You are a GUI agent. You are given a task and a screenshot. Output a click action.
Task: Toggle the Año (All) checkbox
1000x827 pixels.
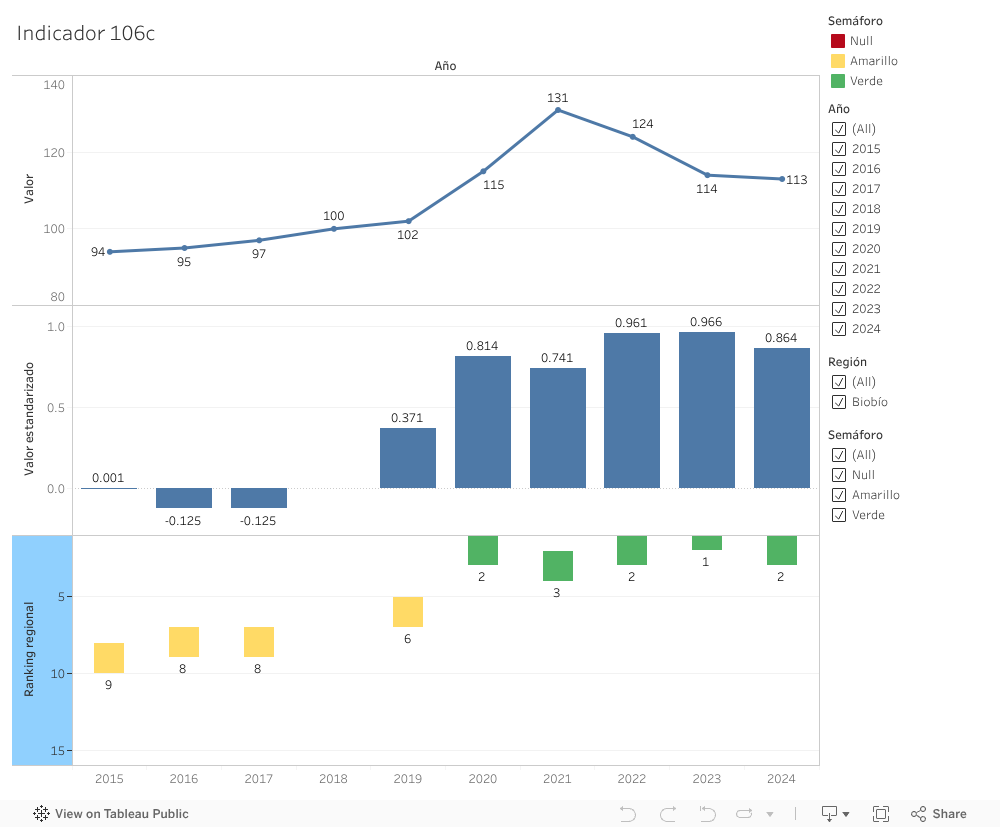pos(839,129)
